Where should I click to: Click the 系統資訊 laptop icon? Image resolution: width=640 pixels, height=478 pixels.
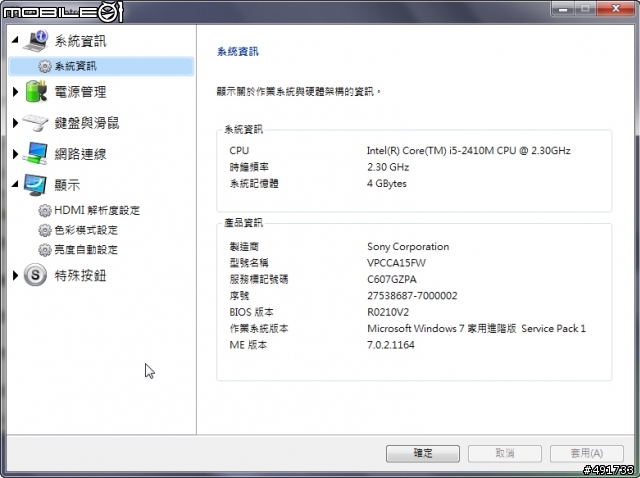[36, 41]
